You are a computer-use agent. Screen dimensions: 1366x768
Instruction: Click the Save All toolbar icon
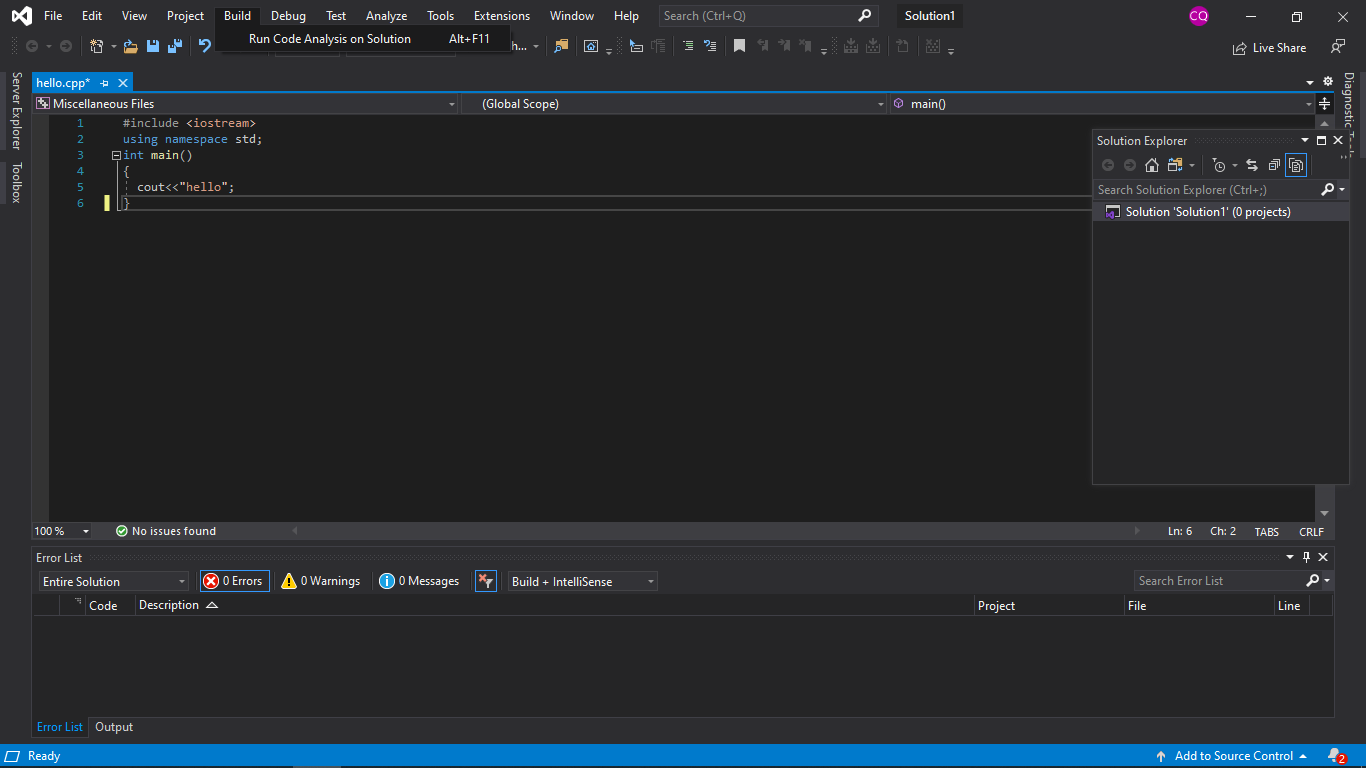coord(175,46)
